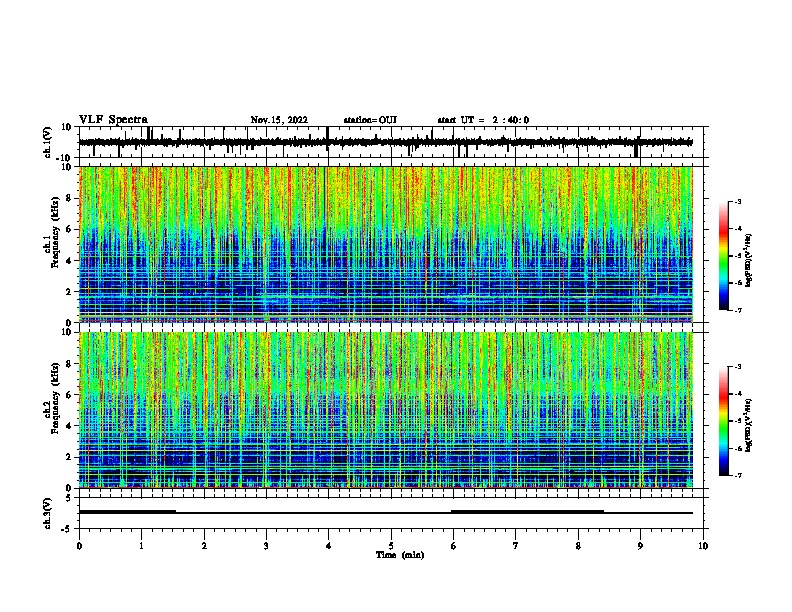Click inside the ch.1 frequency spectrogram
The image size is (792, 612).
point(385,244)
